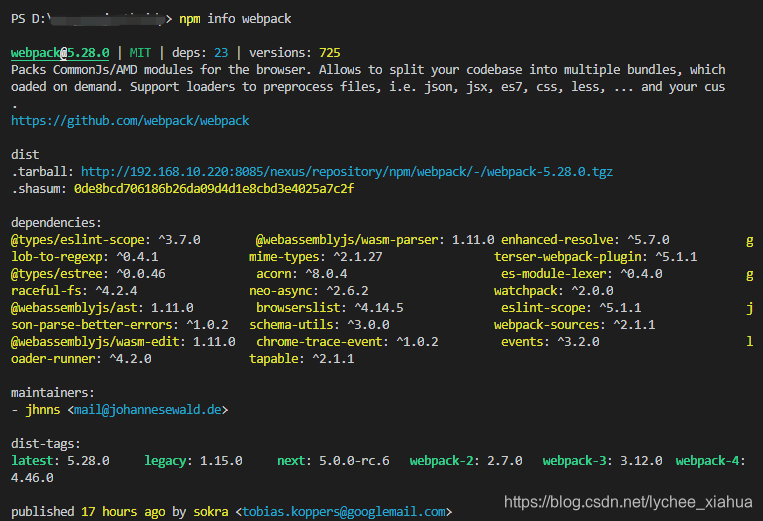Click the tapable ^2.1.1 entry

coord(302,359)
